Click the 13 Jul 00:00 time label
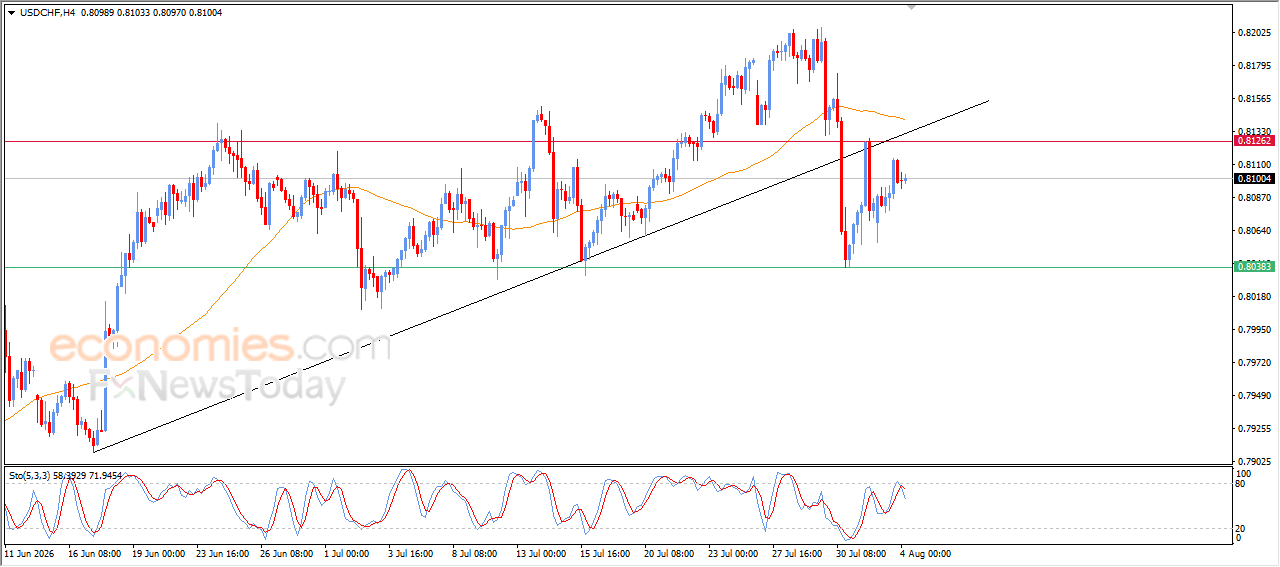 click(540, 553)
